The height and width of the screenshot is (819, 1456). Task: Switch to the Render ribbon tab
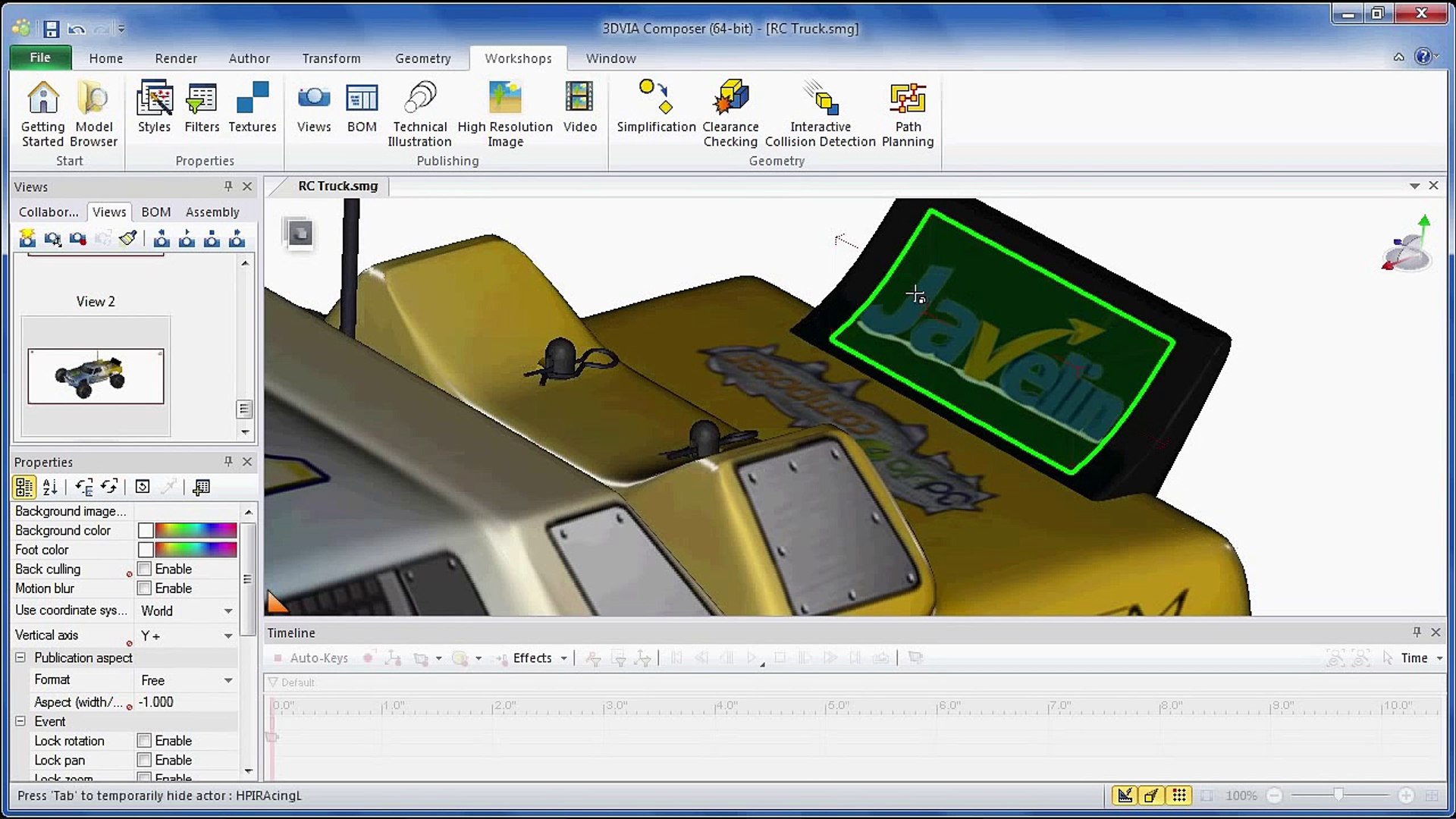pos(176,58)
